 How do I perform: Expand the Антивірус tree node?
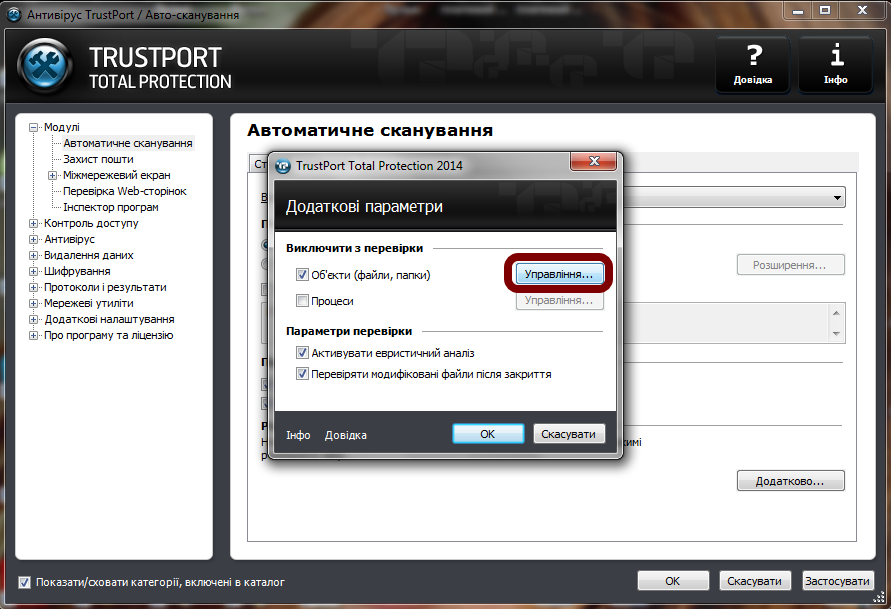point(34,239)
